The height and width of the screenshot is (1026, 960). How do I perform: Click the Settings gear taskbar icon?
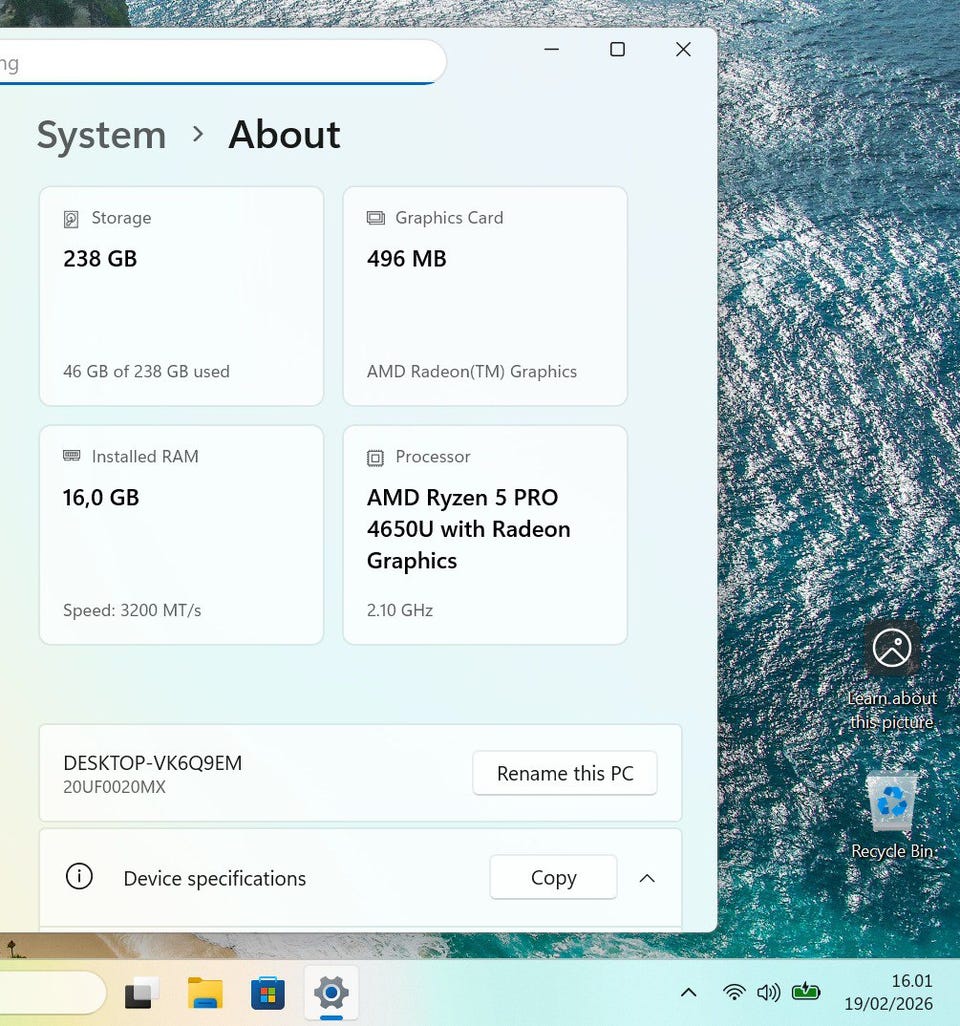(x=331, y=993)
